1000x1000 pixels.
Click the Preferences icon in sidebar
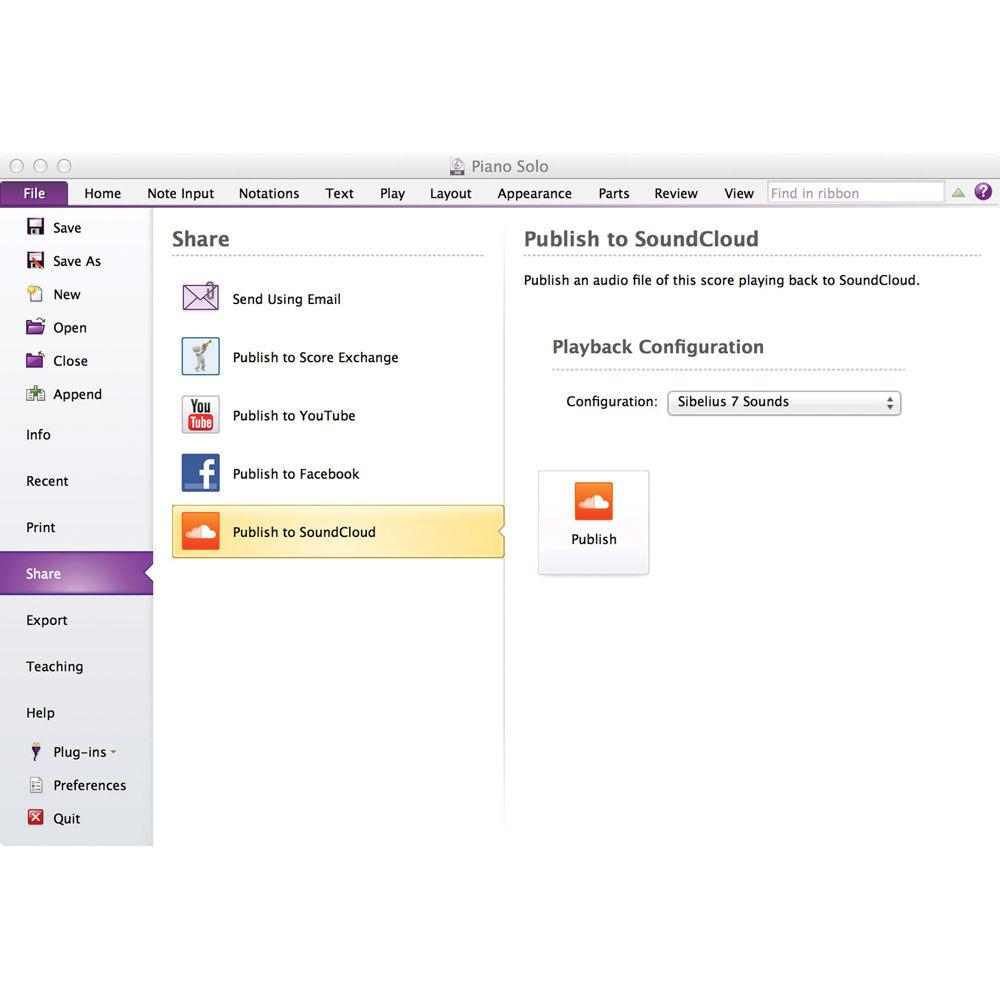[36, 785]
